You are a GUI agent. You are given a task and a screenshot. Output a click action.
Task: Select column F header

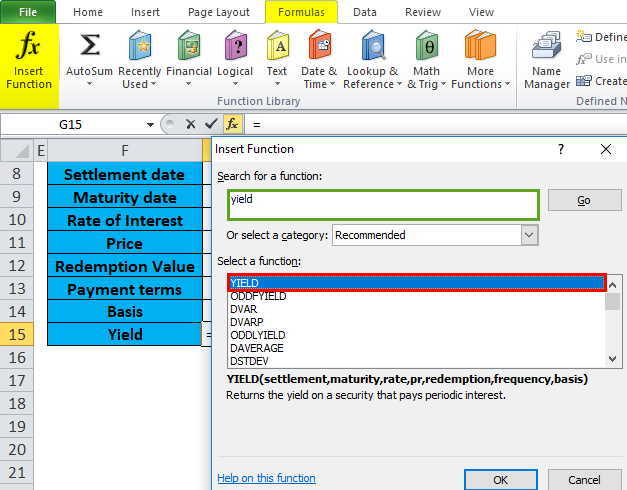(x=125, y=150)
